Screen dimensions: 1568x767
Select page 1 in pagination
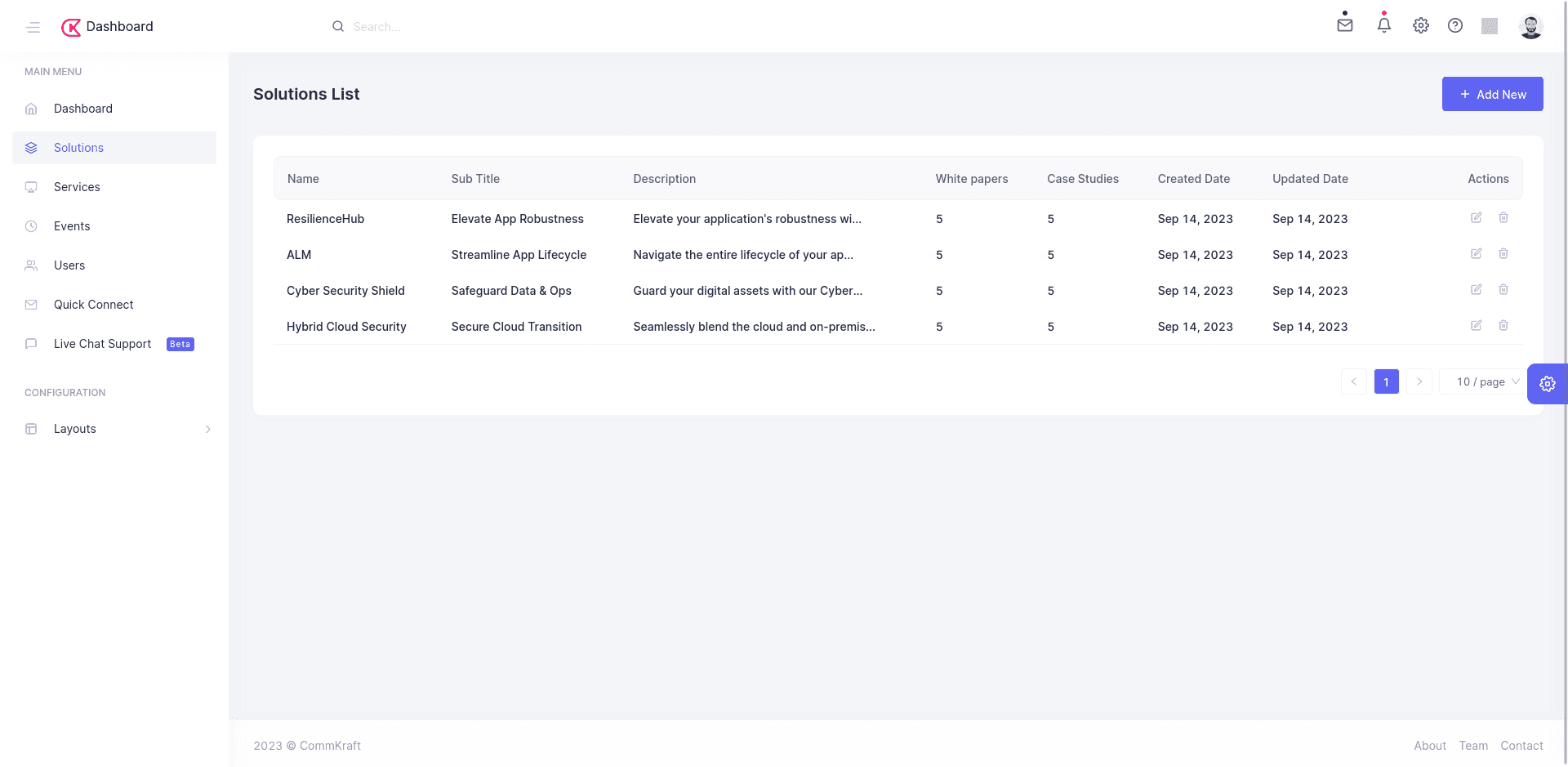coord(1386,382)
